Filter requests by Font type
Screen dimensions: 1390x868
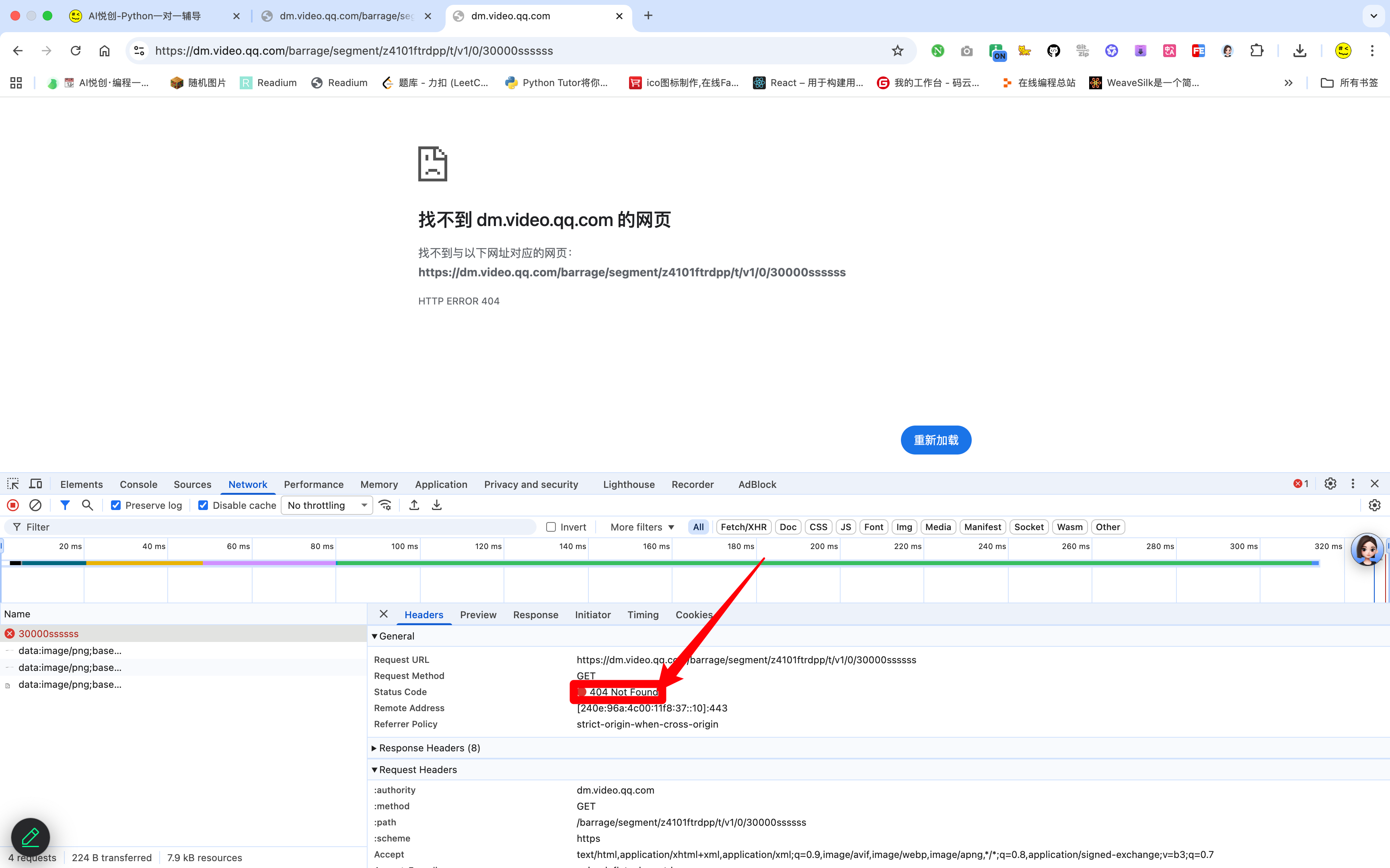[x=874, y=527]
